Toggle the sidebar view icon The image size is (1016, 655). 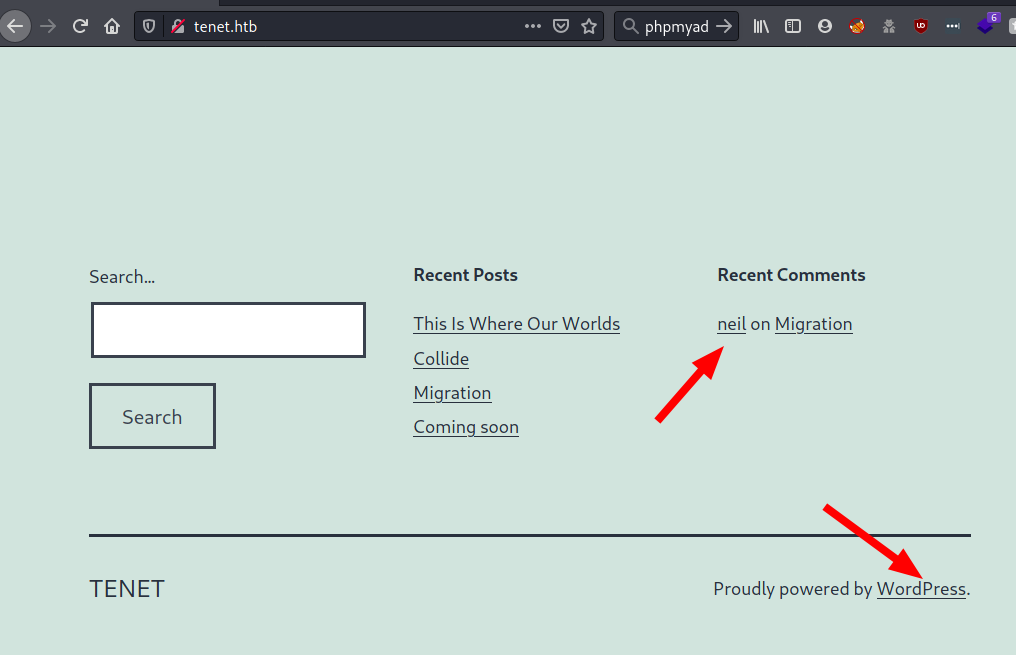tap(793, 27)
